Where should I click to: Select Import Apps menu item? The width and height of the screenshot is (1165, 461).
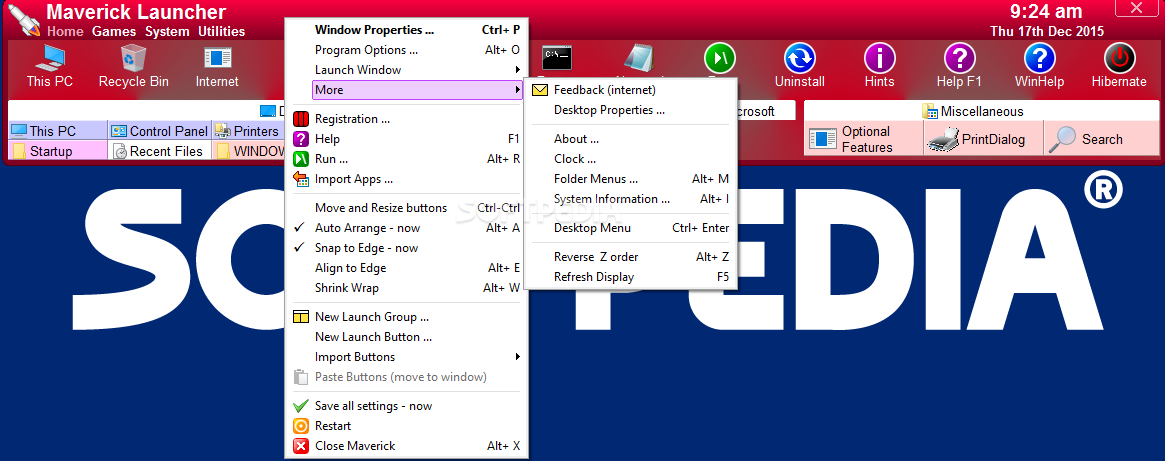(406, 179)
